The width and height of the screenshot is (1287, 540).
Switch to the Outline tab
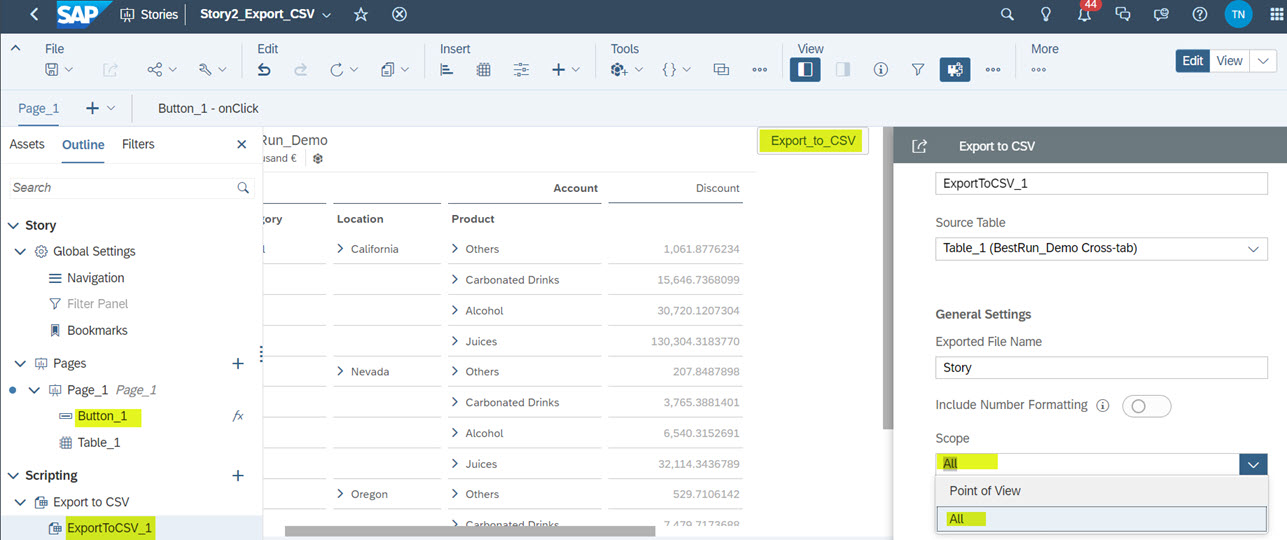83,144
